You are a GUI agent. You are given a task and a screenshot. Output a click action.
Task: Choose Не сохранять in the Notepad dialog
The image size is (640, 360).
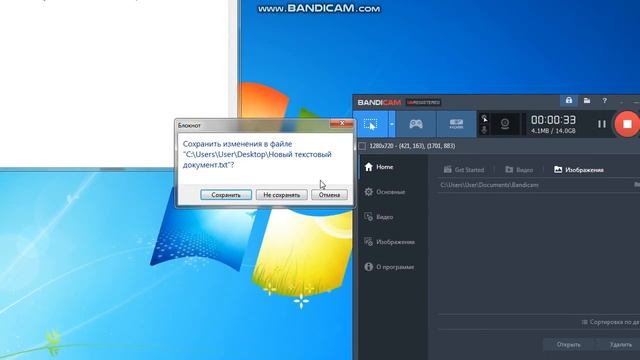point(282,195)
